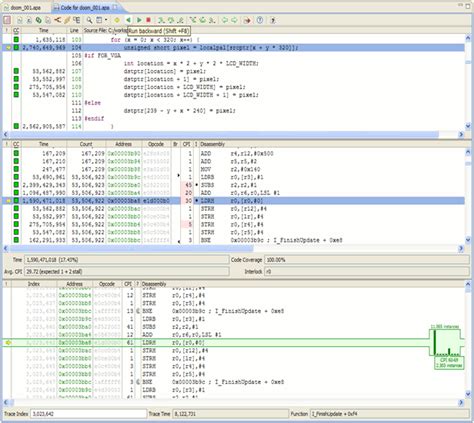The width and height of the screenshot is (474, 423).
Task: Select the MOV r2,#0x140 disassembly row
Action: (233, 169)
